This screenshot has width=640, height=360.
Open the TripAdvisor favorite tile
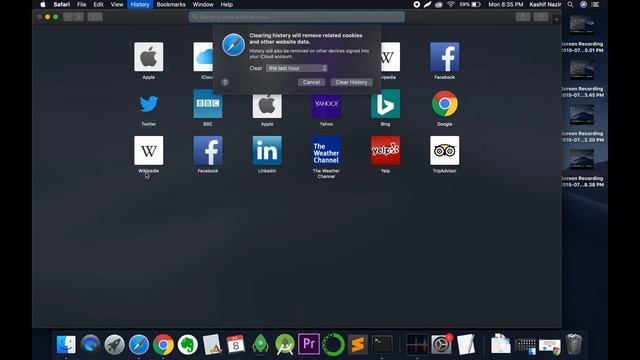tap(444, 151)
